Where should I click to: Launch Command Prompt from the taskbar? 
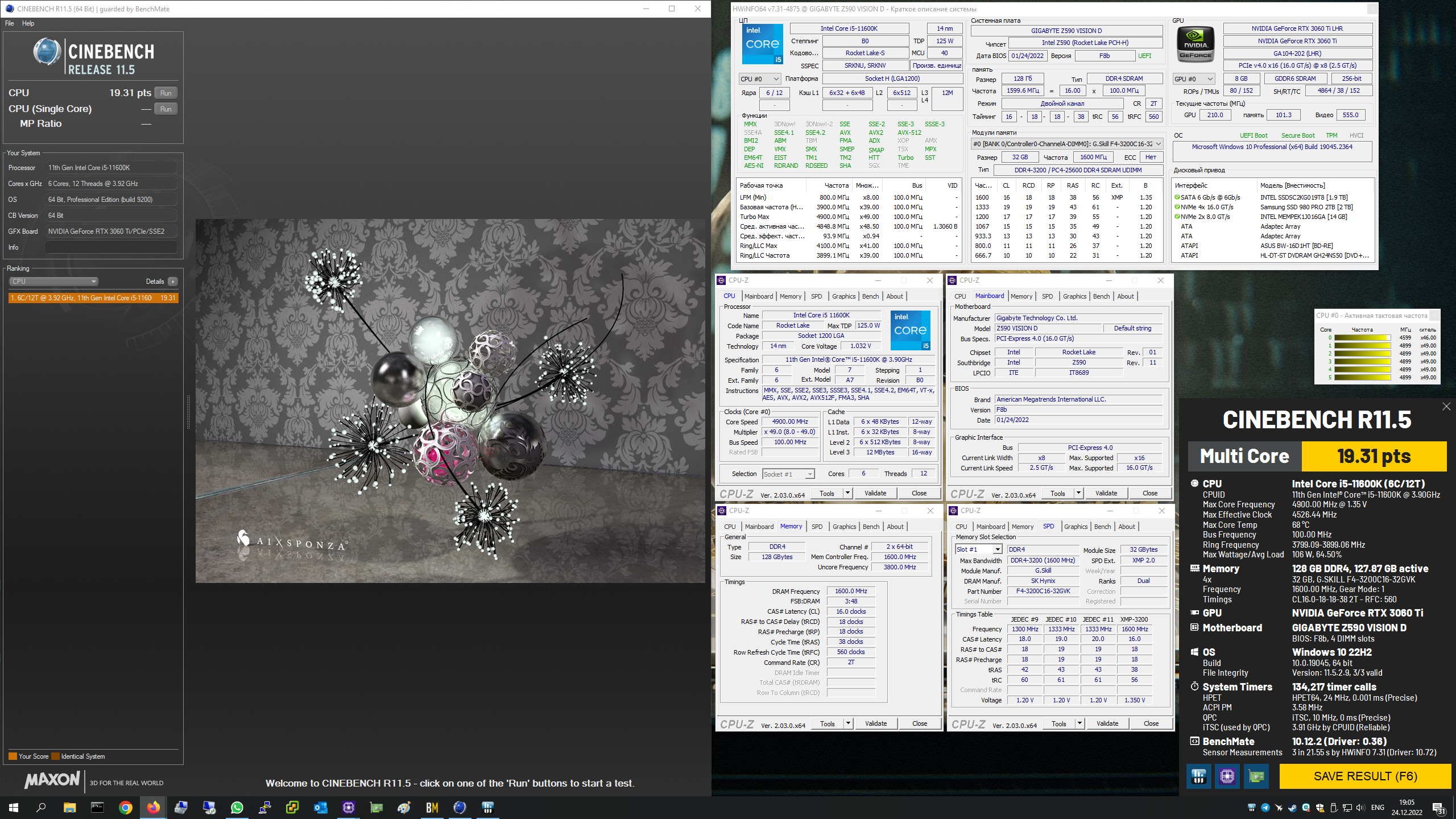pos(97,808)
